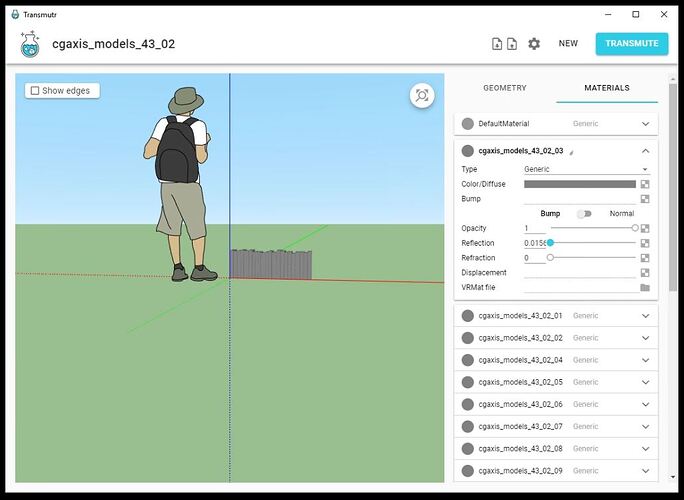Image resolution: width=684 pixels, height=500 pixels.
Task: Click the Transmutr flask logo
Action: (30, 44)
